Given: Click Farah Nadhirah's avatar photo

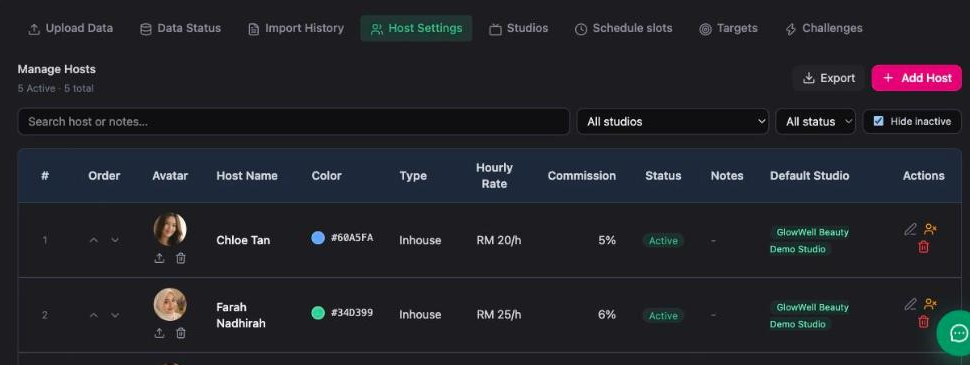Looking at the screenshot, I should (x=170, y=304).
